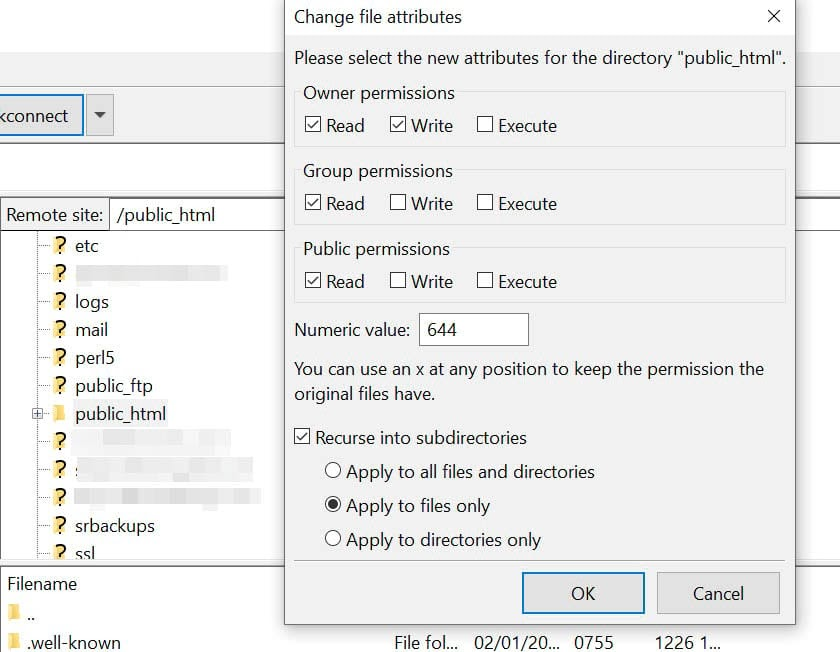Cancel the Change file attributes dialog
Image resolution: width=840 pixels, height=652 pixels.
(x=718, y=593)
